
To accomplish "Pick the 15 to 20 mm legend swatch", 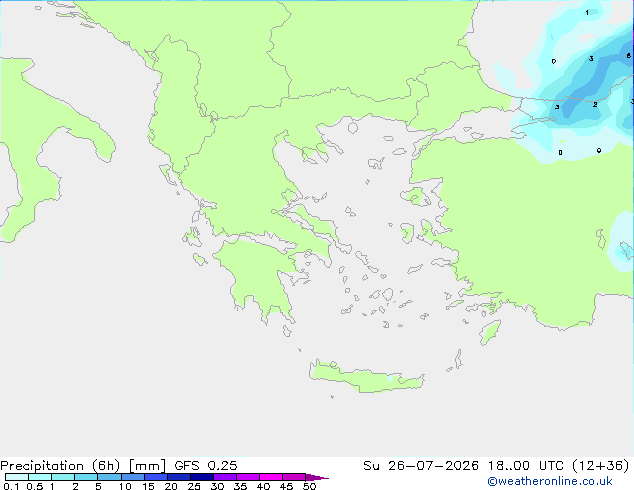I will pos(156,477).
